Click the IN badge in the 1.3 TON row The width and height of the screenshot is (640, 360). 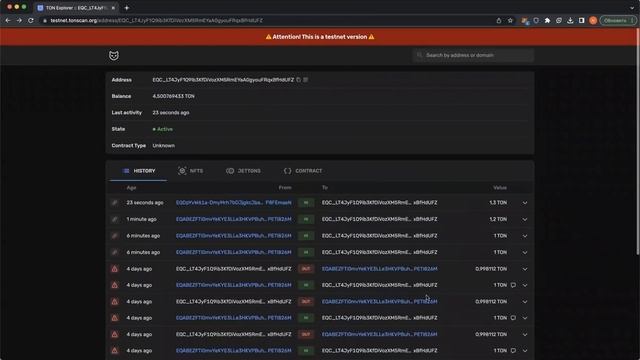[306, 203]
